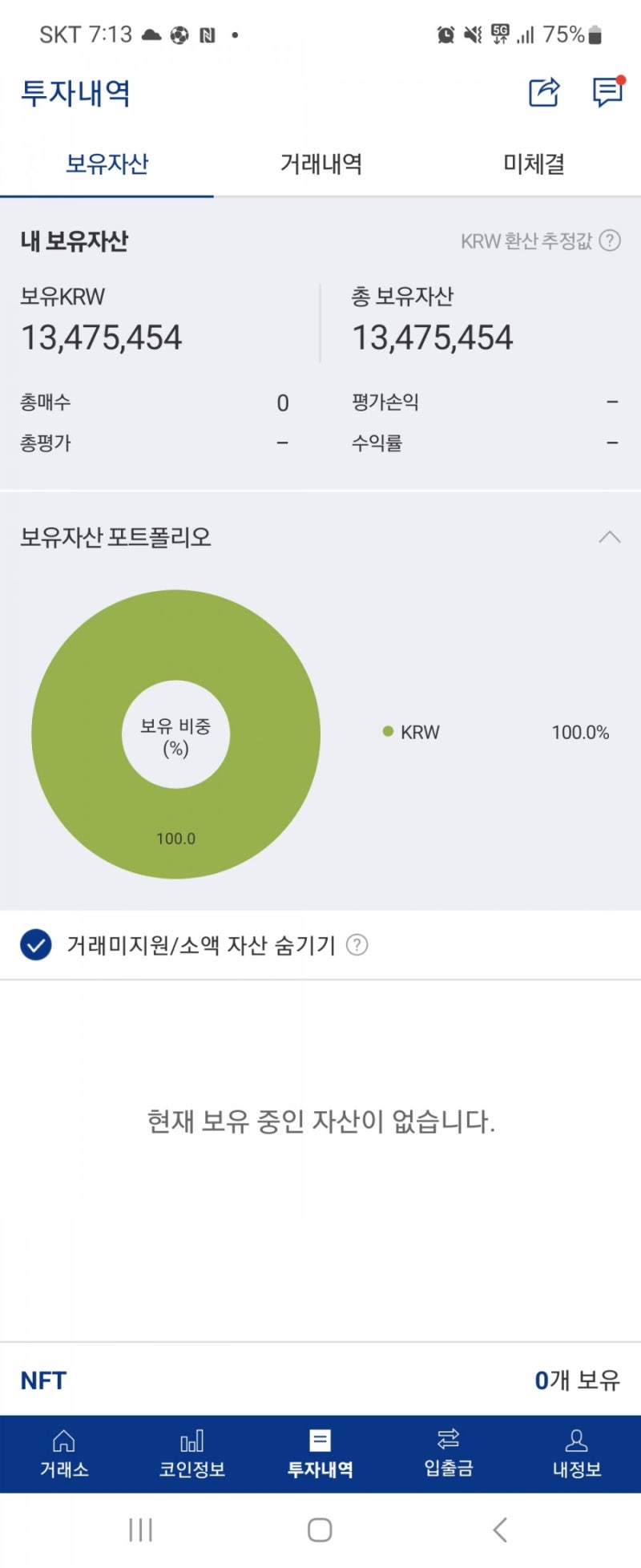Collapse the 보유자산 포트폴리오 section chevron
The width and height of the screenshot is (641, 1568).
(x=609, y=538)
